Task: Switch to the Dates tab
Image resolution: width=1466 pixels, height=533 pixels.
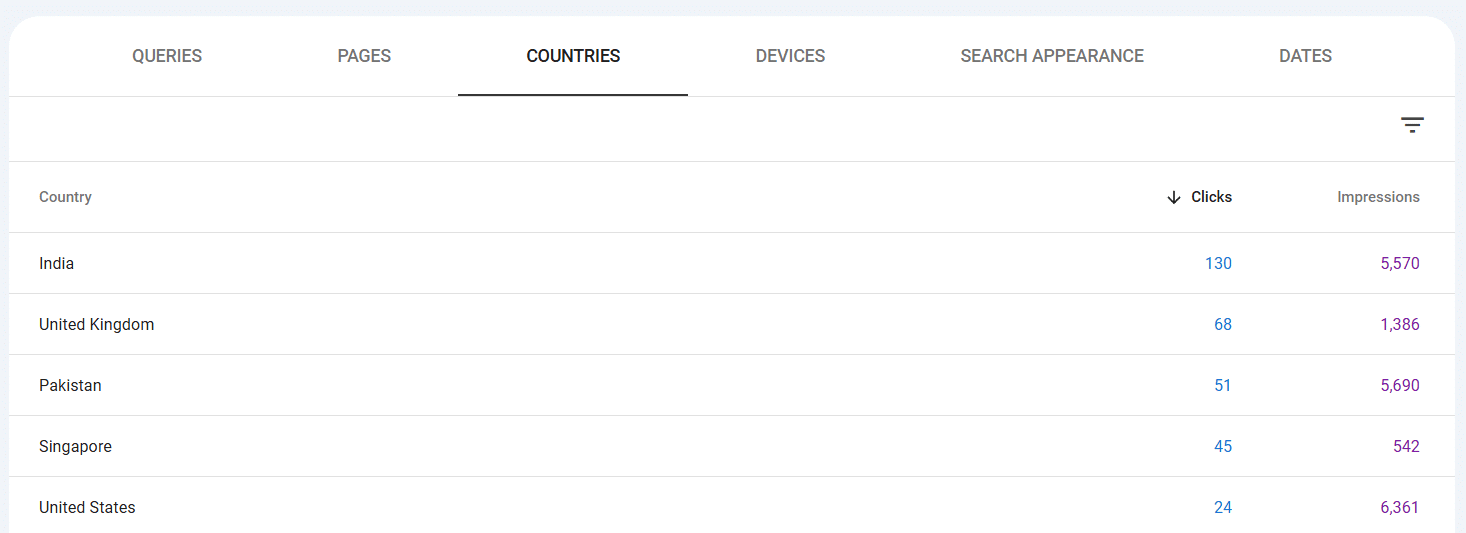Action: click(x=1305, y=56)
